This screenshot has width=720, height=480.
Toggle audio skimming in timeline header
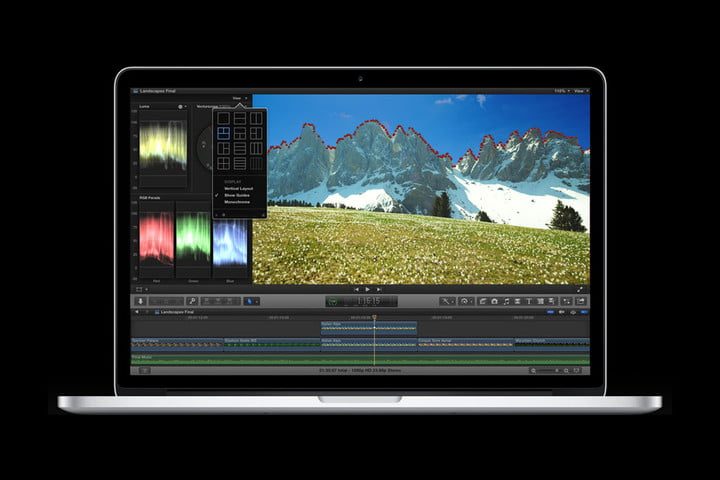tap(562, 312)
